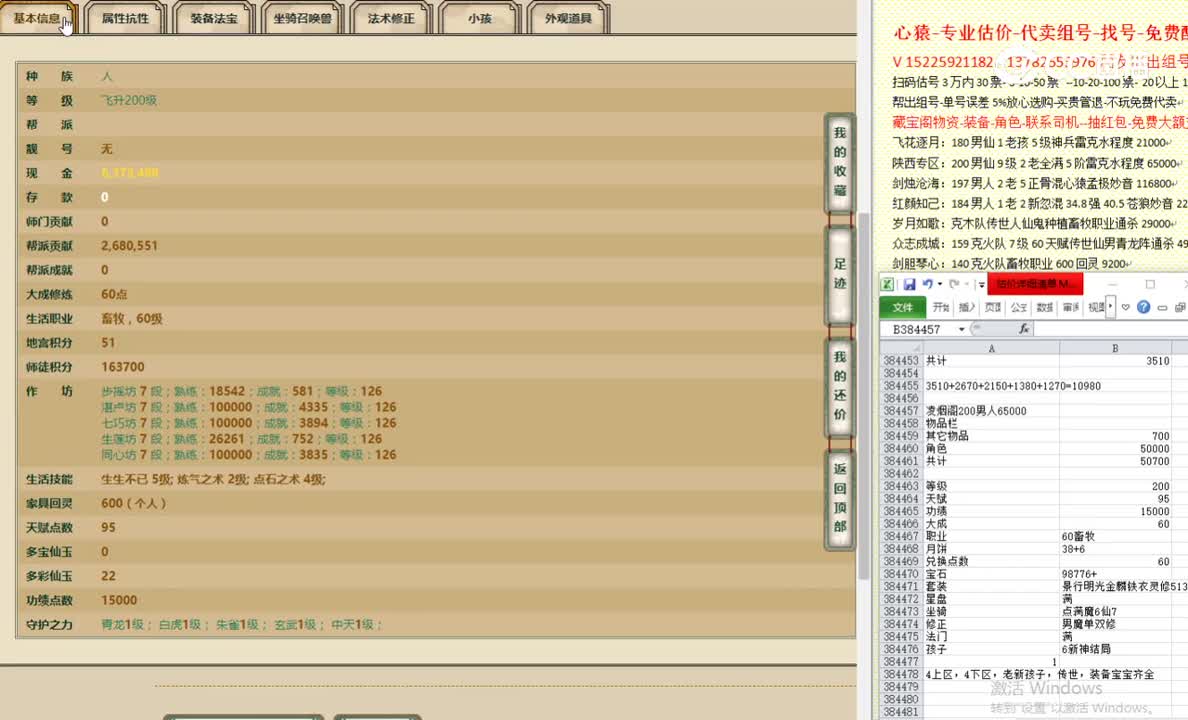Switch to the 插入 ribbon tab

[x=967, y=308]
